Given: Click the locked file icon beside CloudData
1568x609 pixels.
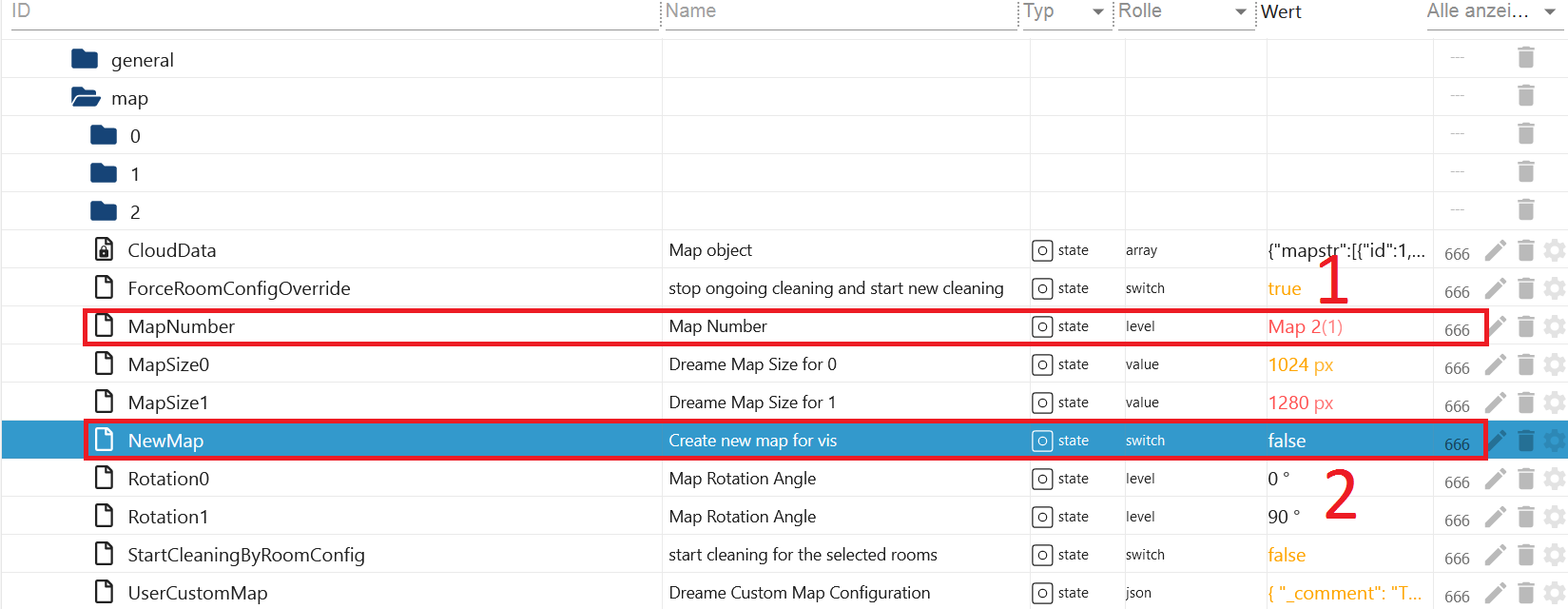Looking at the screenshot, I should click(105, 249).
